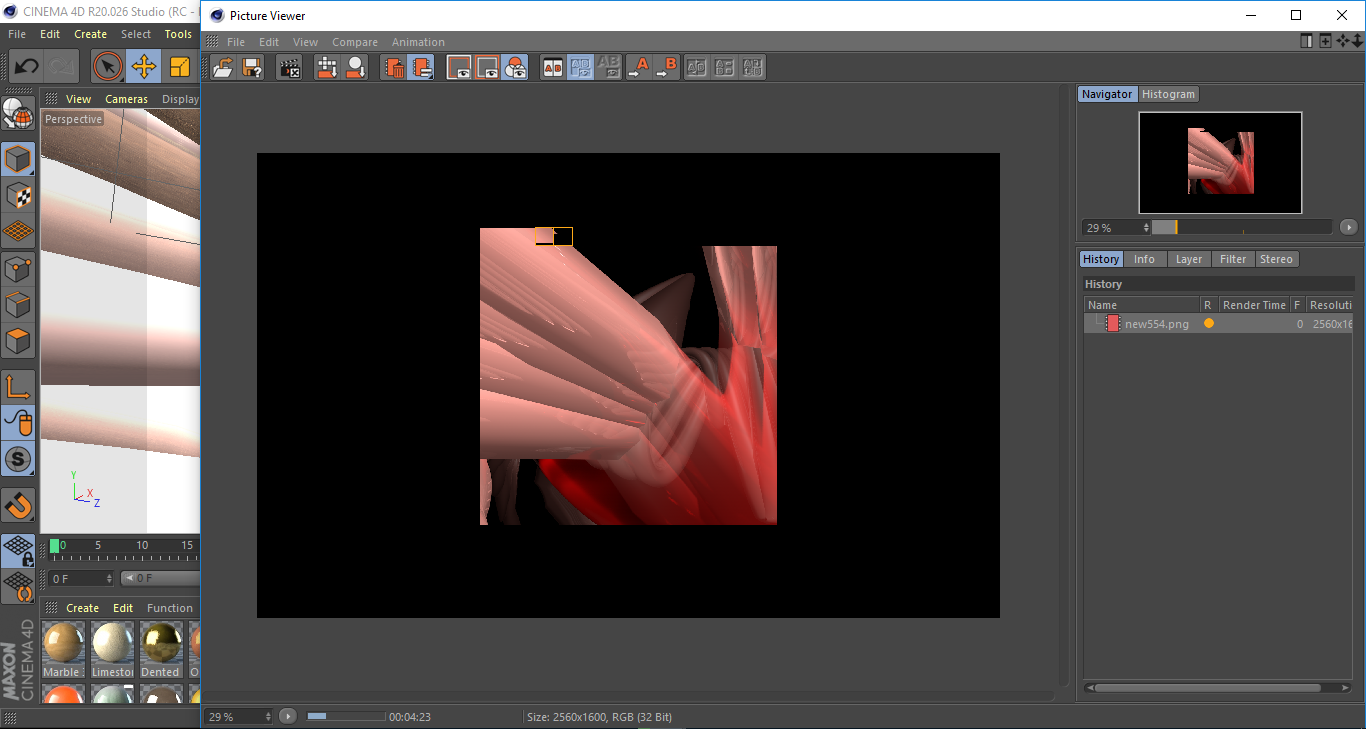Image resolution: width=1366 pixels, height=729 pixels.
Task: Click the Remove Image trash icon
Action: click(393, 67)
